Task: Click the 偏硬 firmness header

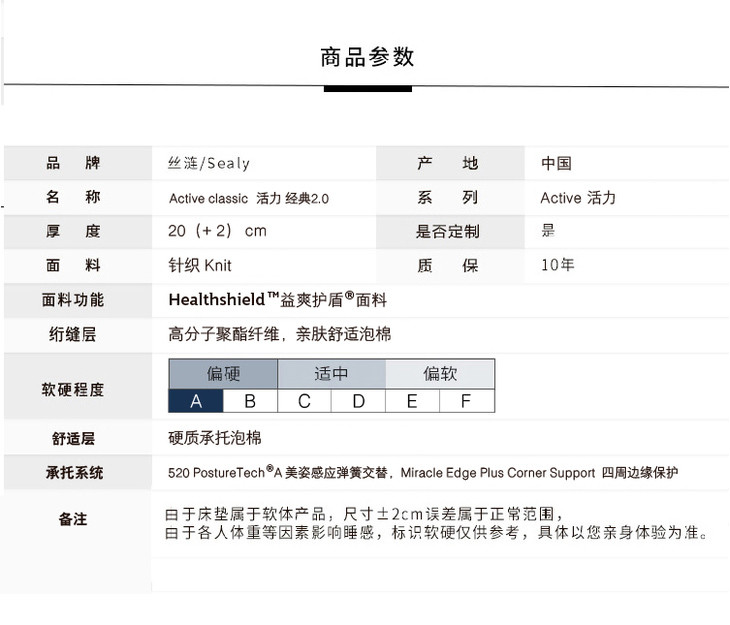Action: coord(223,374)
